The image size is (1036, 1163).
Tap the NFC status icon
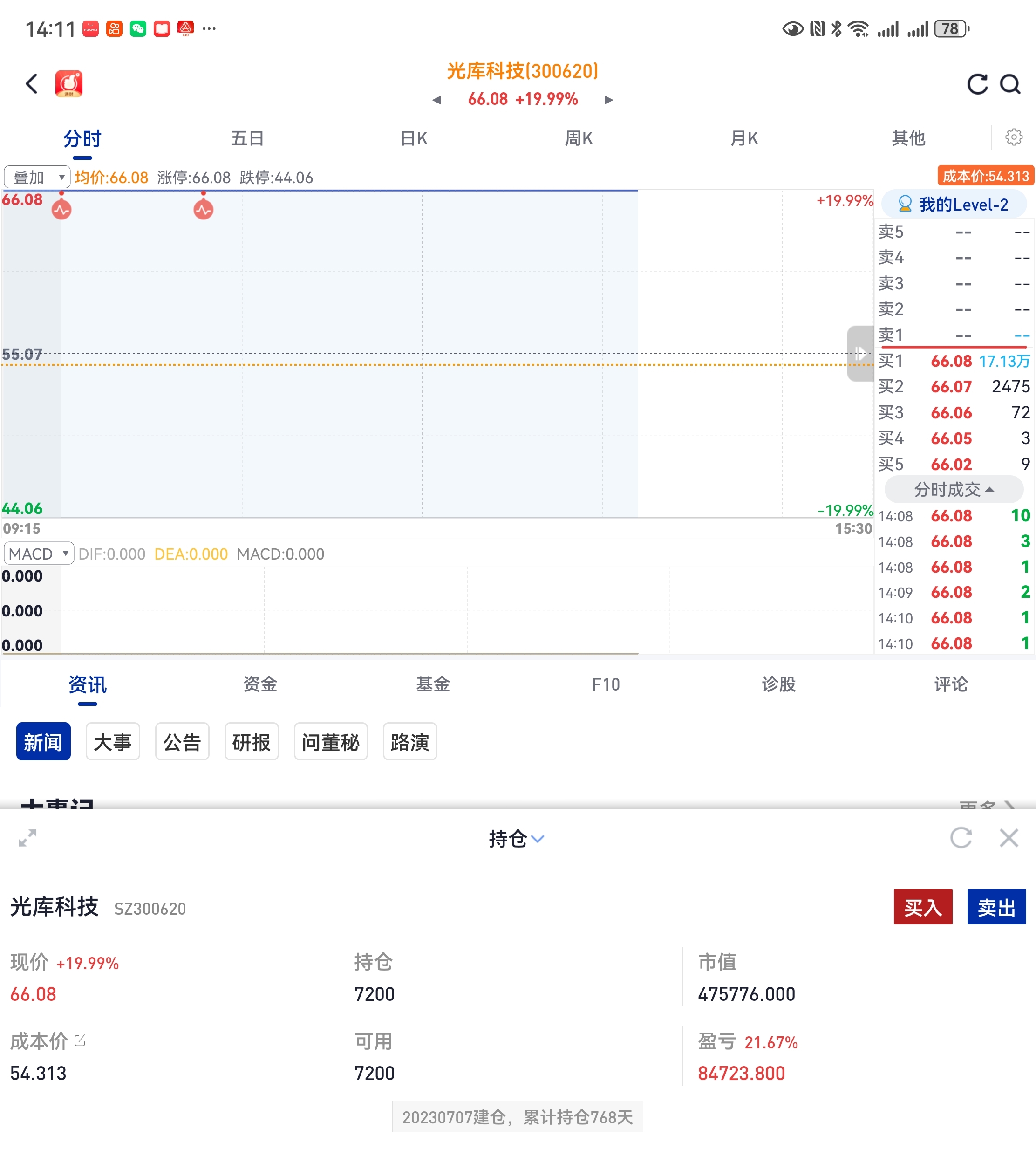point(818,28)
